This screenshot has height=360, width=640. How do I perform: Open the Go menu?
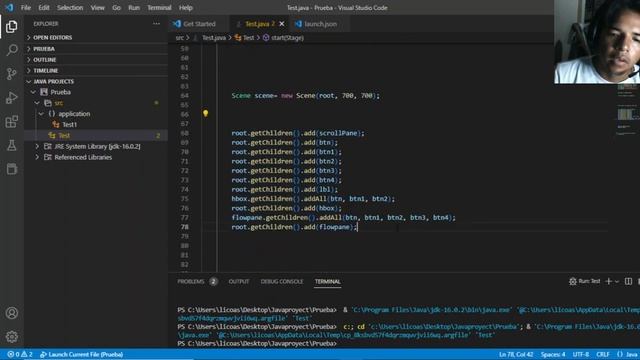[116, 8]
